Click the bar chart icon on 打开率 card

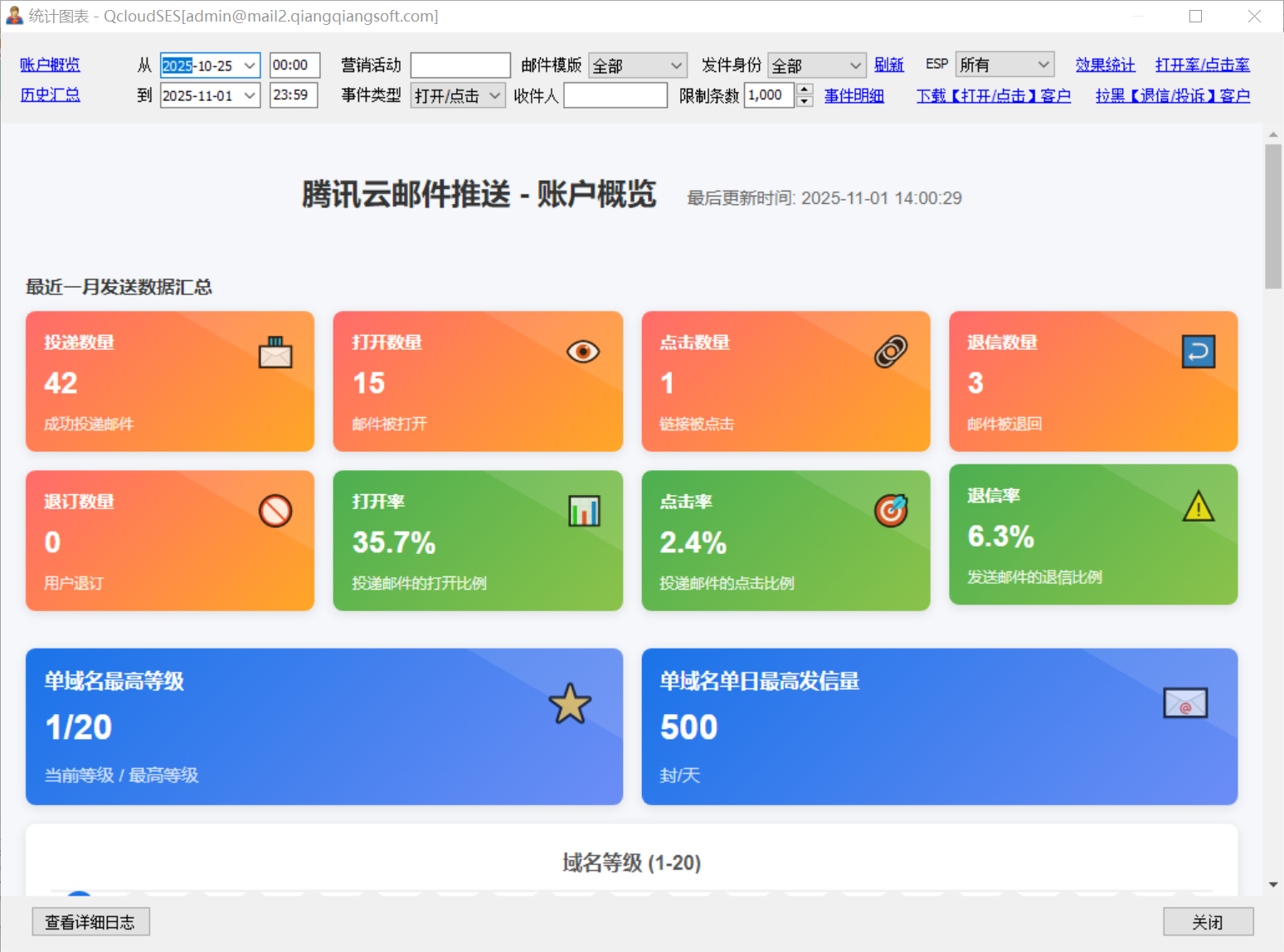click(584, 511)
